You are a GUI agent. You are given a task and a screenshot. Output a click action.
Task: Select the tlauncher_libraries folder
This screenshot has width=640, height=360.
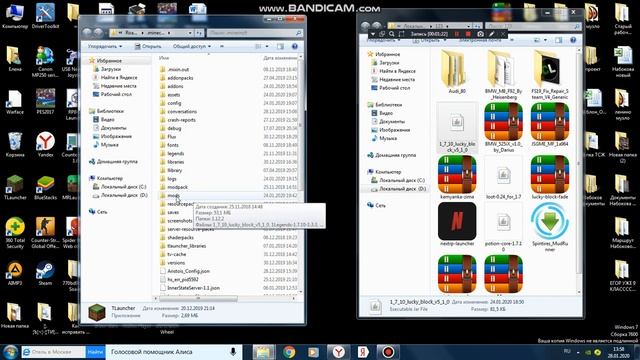click(187, 246)
